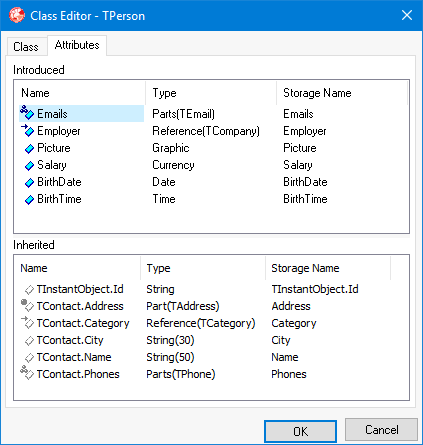The width and height of the screenshot is (423, 445).
Task: Click the Cancel button
Action: [381, 430]
